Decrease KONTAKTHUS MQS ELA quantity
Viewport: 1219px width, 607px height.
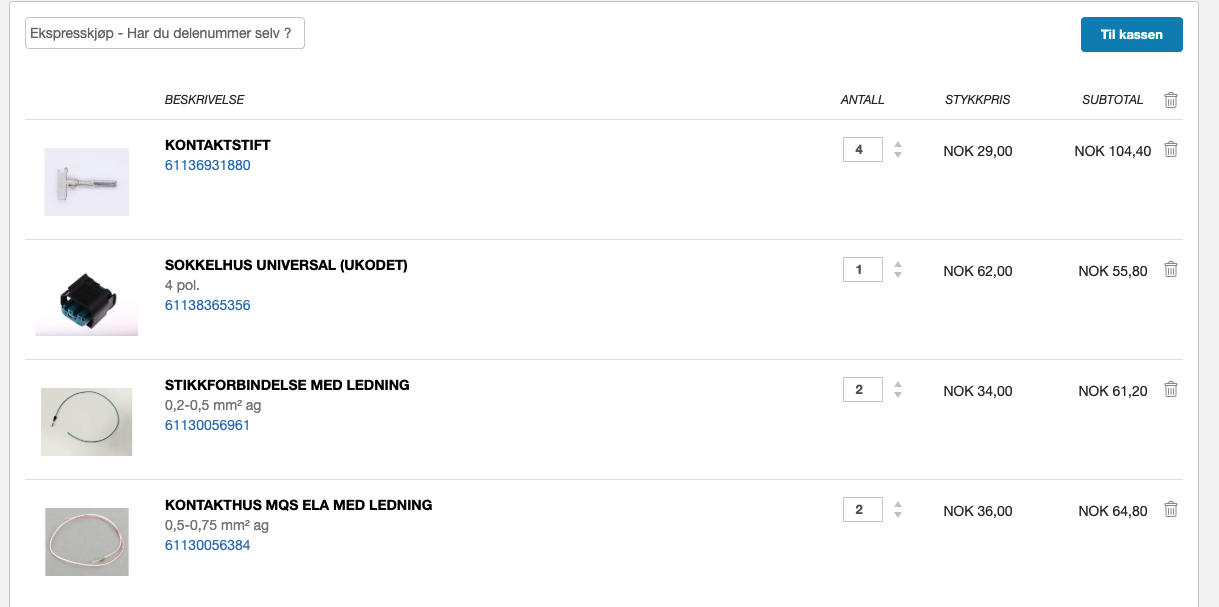point(898,515)
